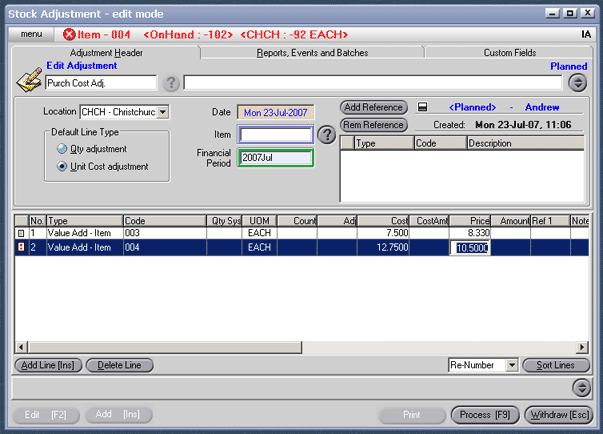Open the Location dropdown arrow

163,112
